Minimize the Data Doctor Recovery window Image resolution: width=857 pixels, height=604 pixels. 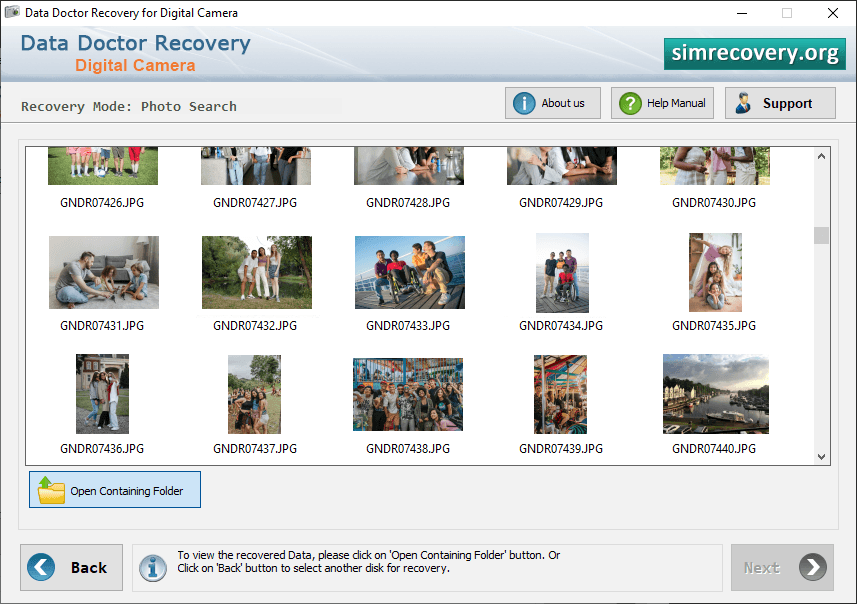pos(742,13)
